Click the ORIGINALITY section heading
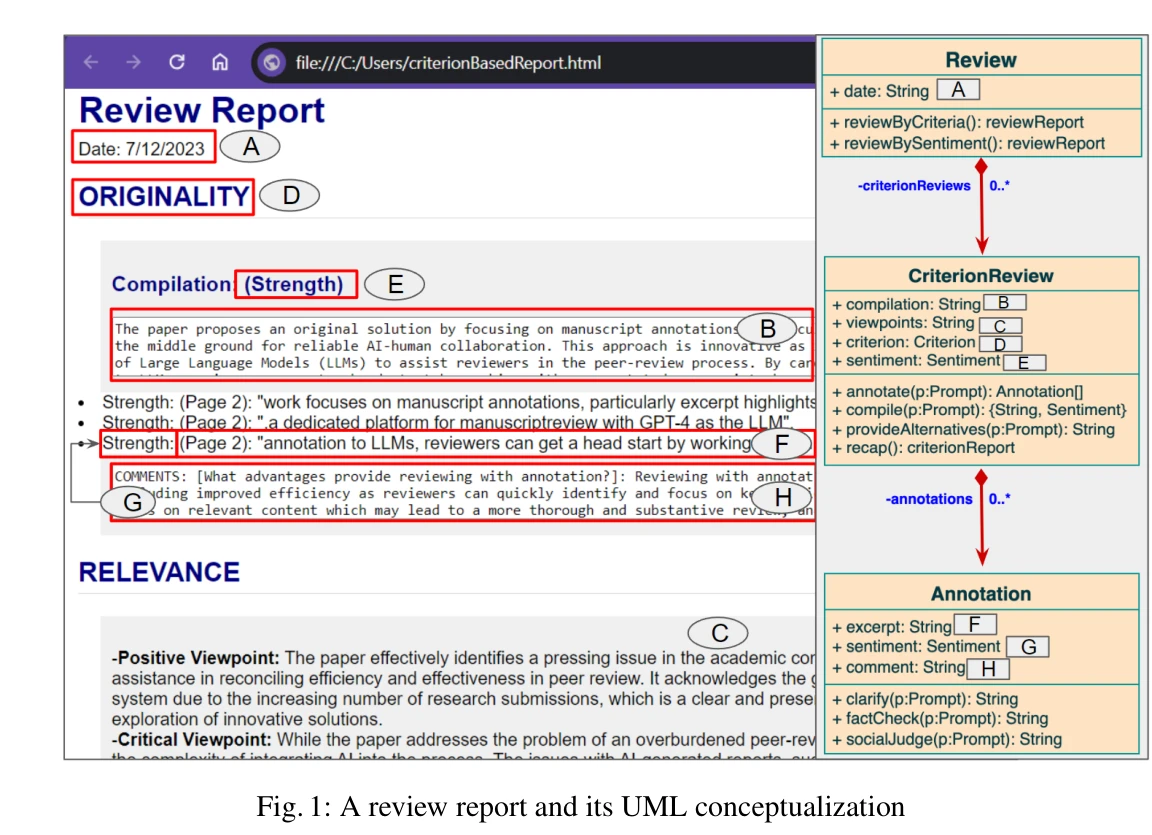 point(164,197)
